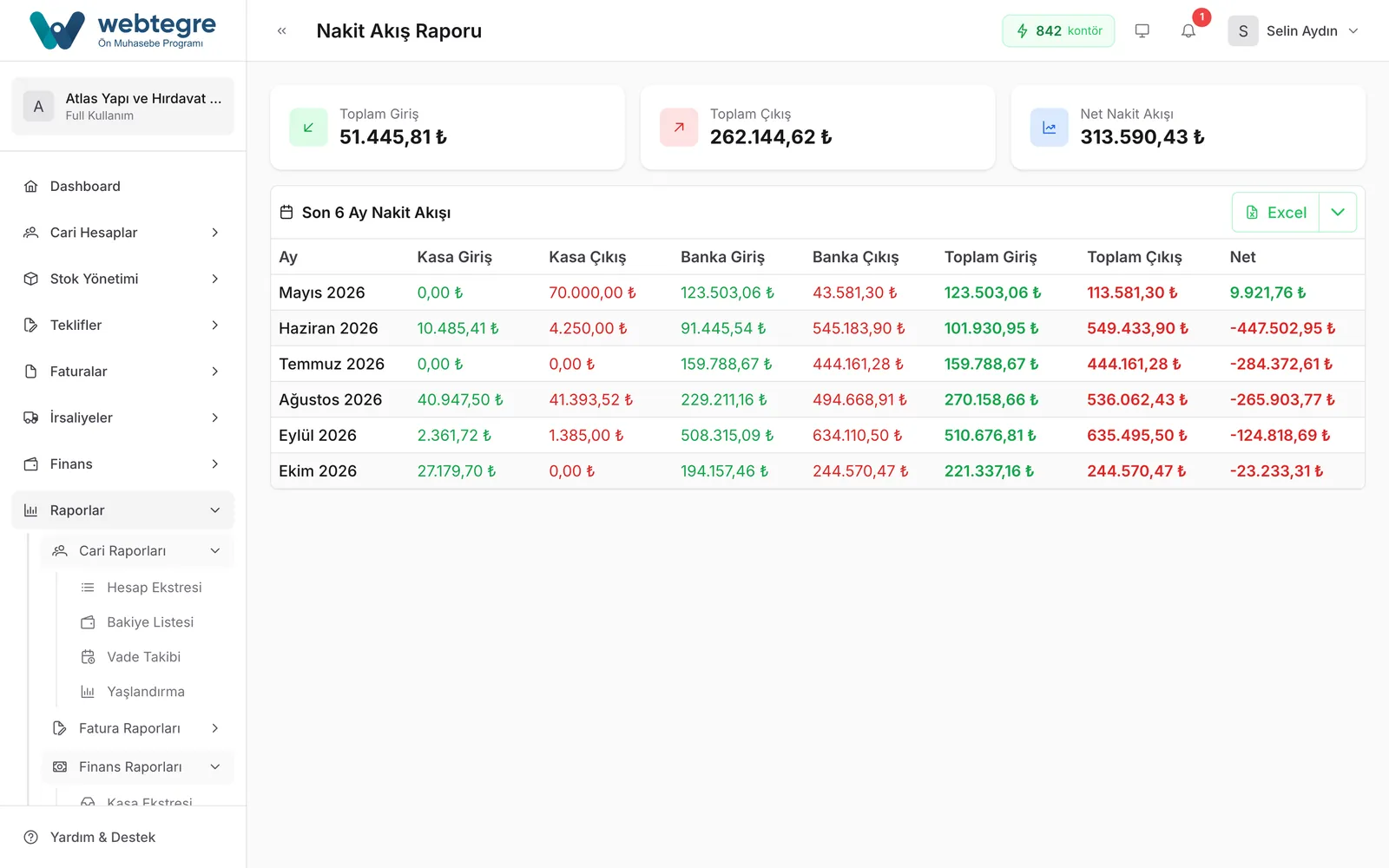This screenshot has height=868, width=1389.
Task: Select Yaşlandırma report item
Action: (x=146, y=692)
